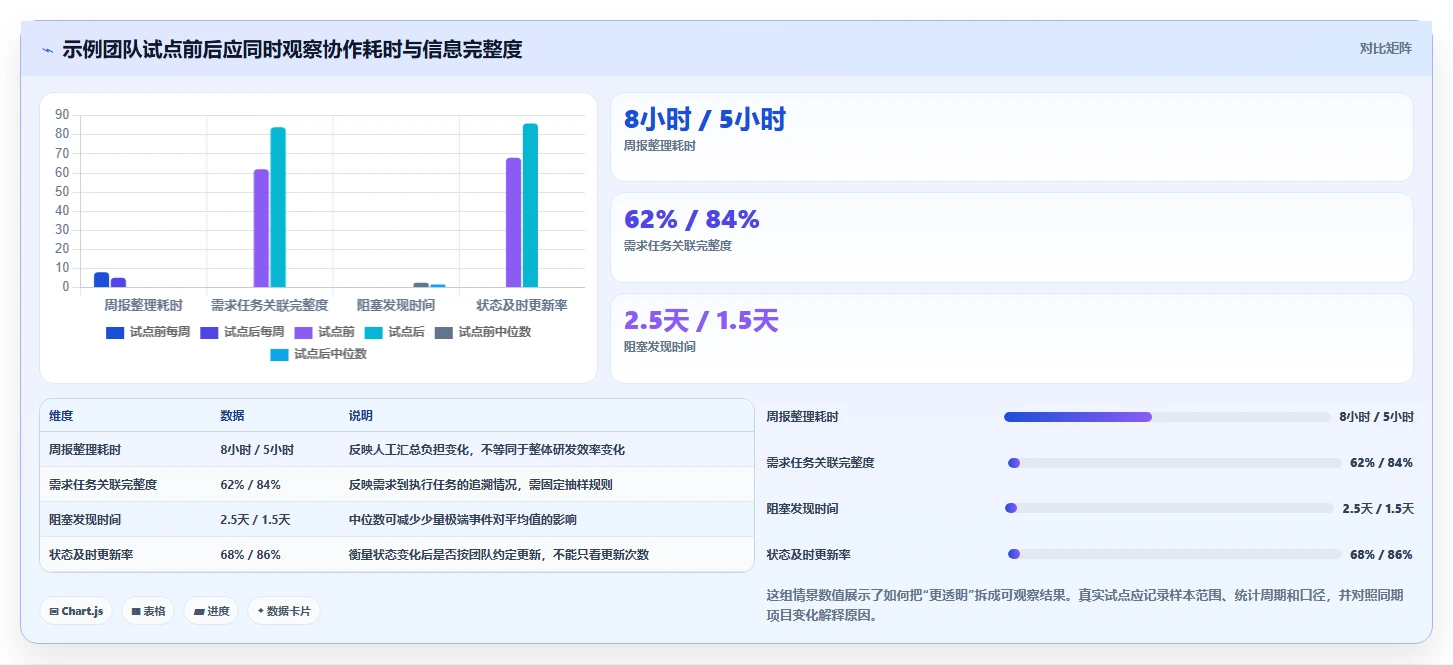Toggle the 试点前 purple legend item

[324, 332]
